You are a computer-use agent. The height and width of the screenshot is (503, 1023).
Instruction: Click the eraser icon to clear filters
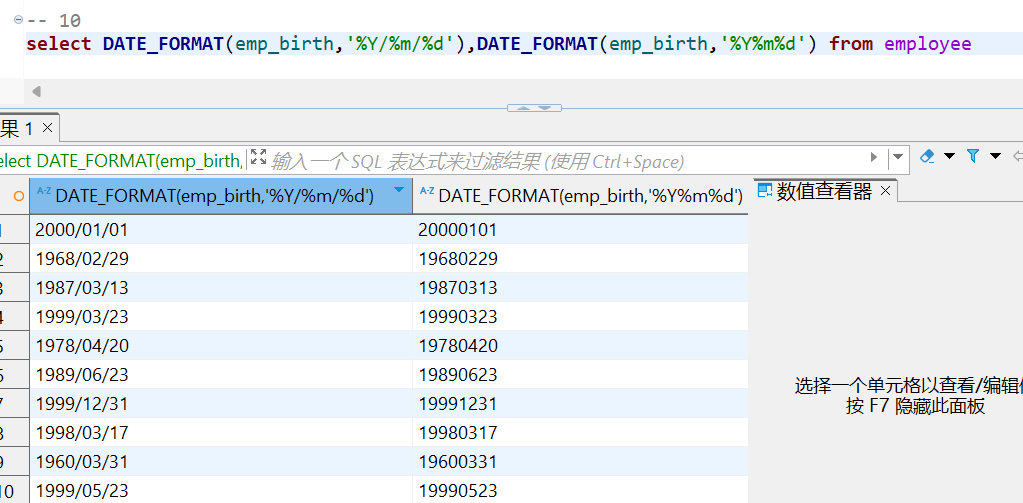tap(927, 156)
